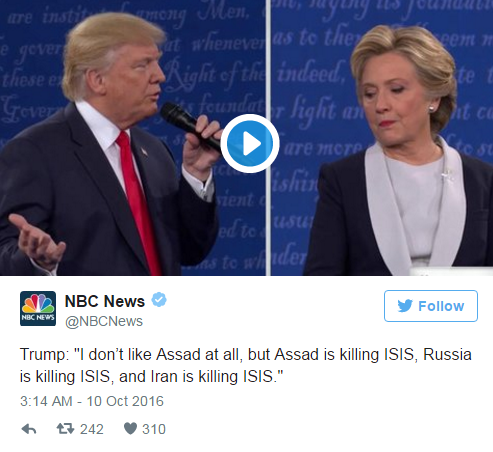View the 242 retweets count
Viewport: 493px width, 452px height.
92,429
